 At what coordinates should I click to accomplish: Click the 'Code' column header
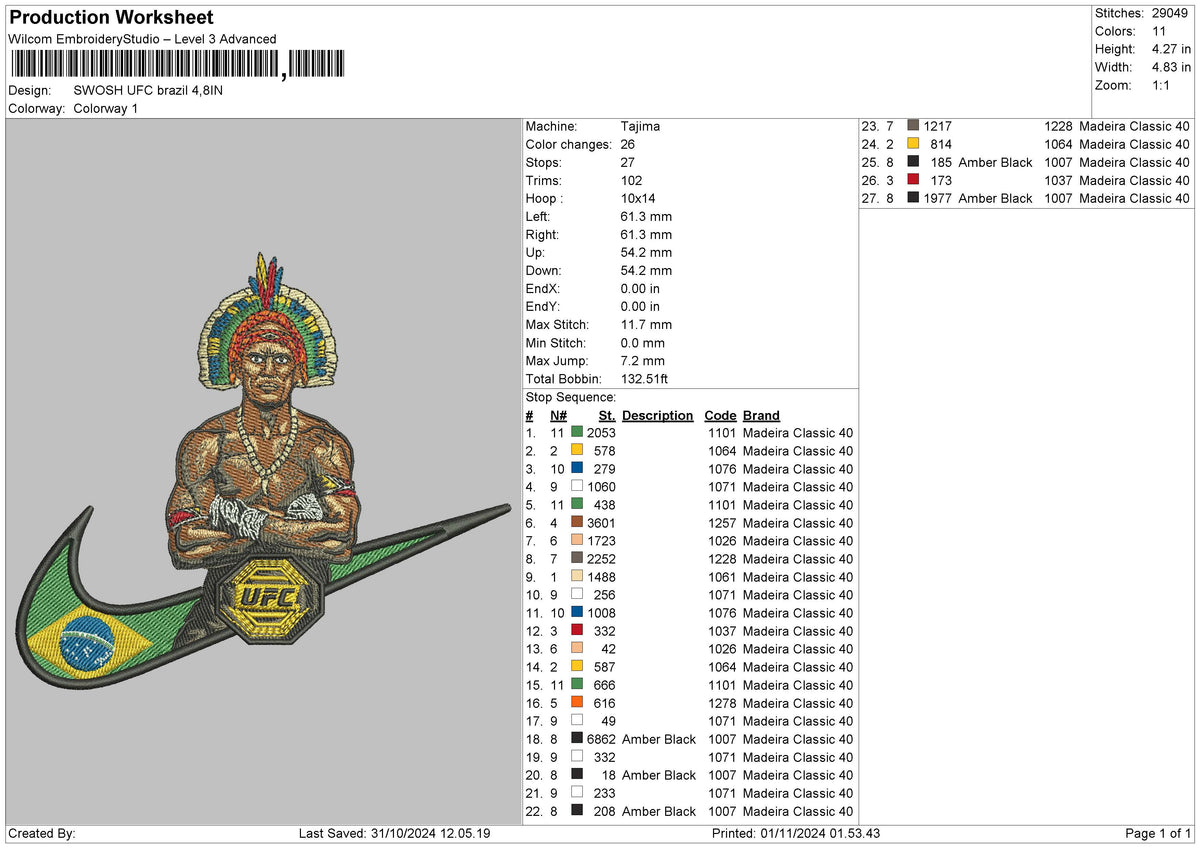click(x=720, y=415)
